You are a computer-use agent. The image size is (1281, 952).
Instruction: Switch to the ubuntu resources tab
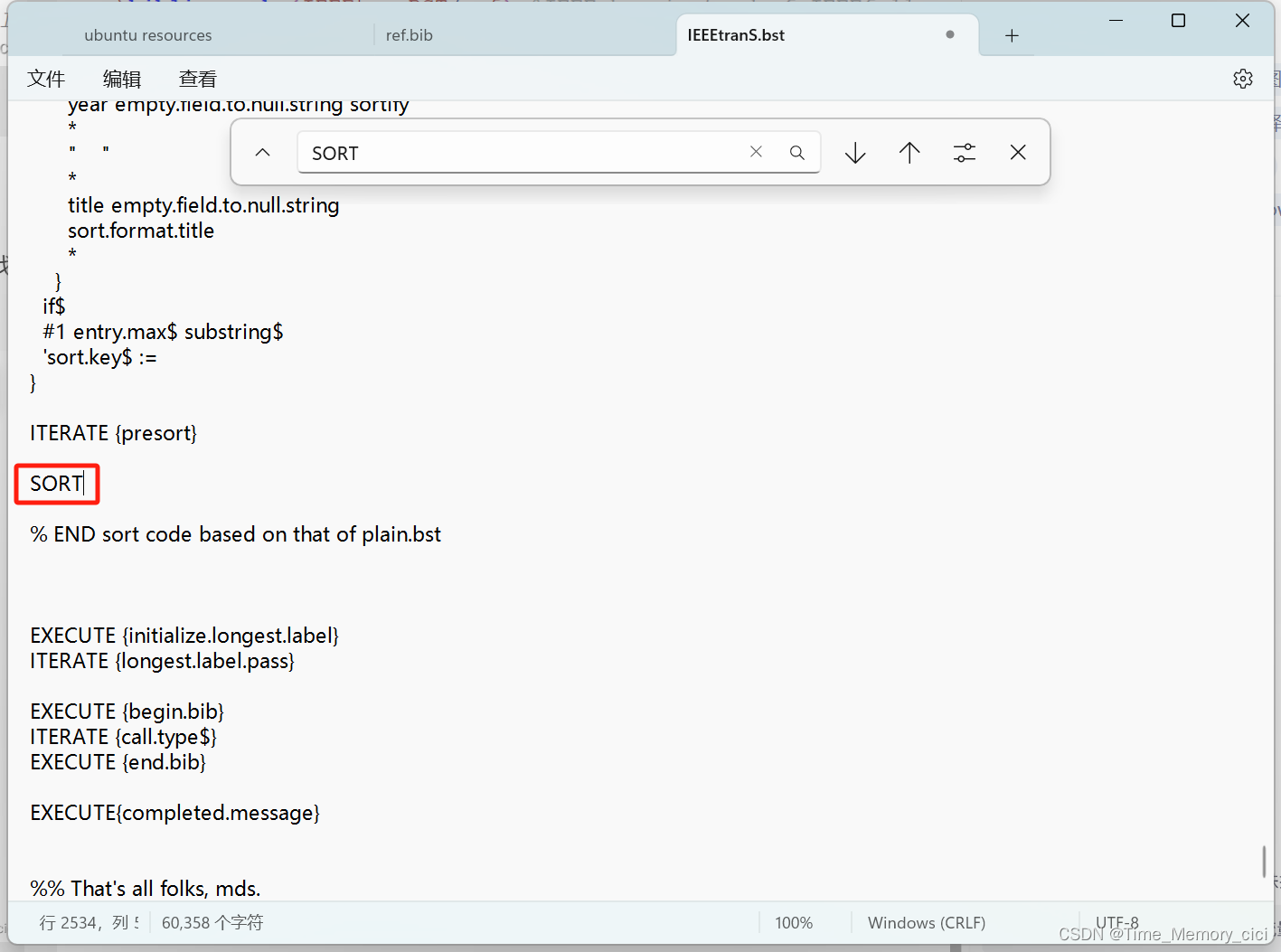(148, 35)
